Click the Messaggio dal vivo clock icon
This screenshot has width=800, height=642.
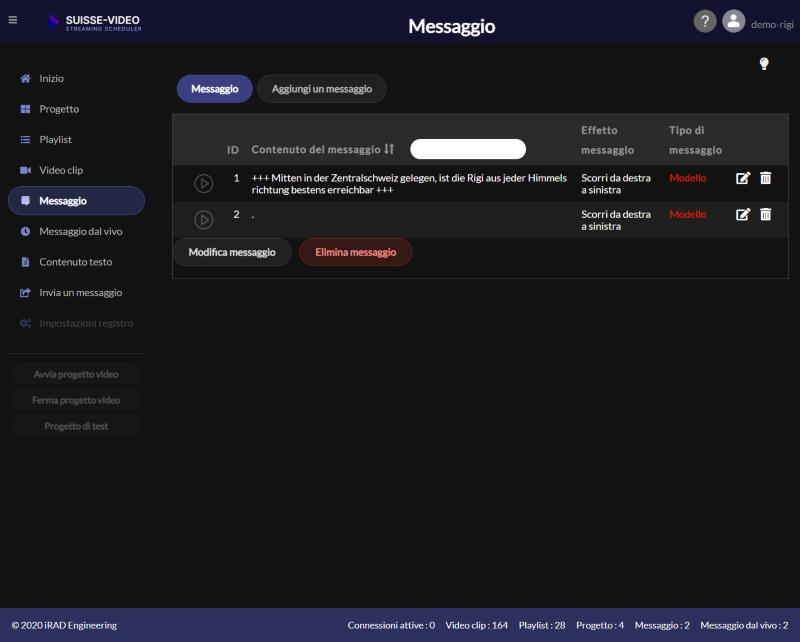point(25,232)
